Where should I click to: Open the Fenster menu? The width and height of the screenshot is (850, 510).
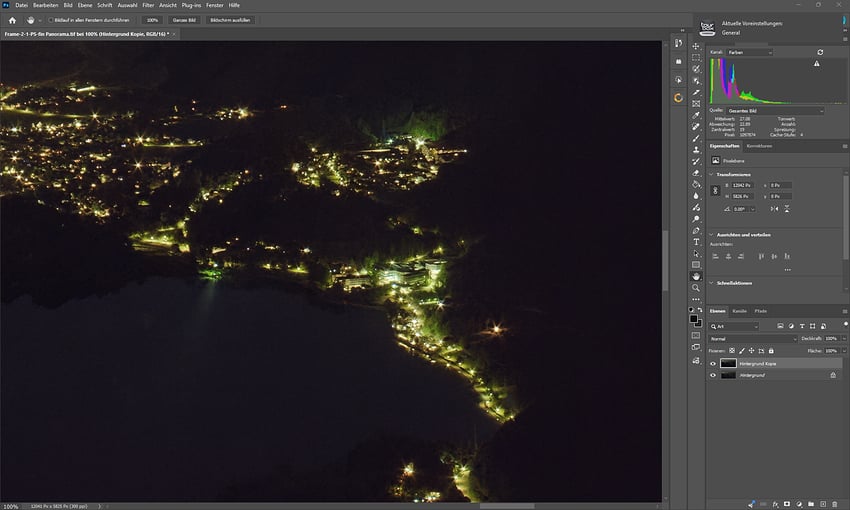click(x=215, y=5)
